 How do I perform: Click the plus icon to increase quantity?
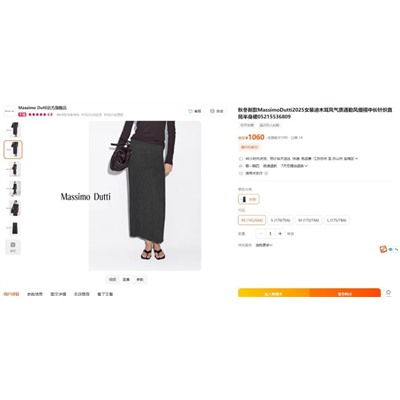[280, 234]
